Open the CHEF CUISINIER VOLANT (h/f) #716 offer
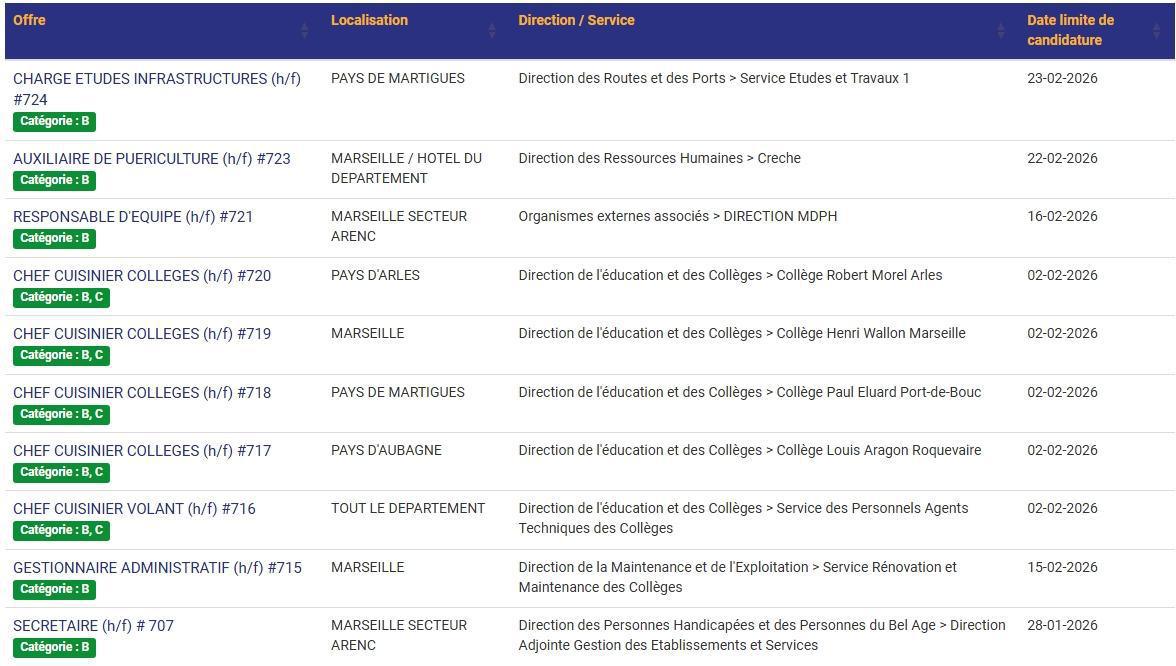The height and width of the screenshot is (666, 1176). pyautogui.click(x=135, y=508)
